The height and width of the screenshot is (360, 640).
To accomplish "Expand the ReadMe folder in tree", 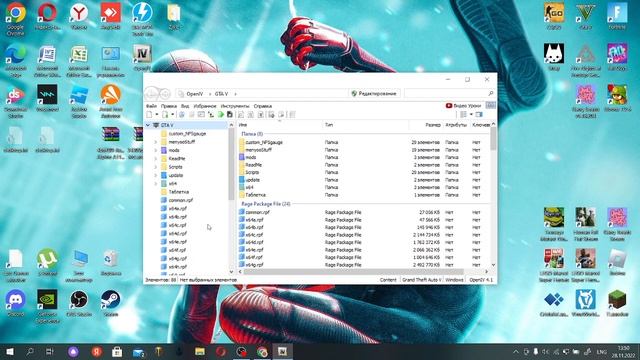I will (156, 158).
